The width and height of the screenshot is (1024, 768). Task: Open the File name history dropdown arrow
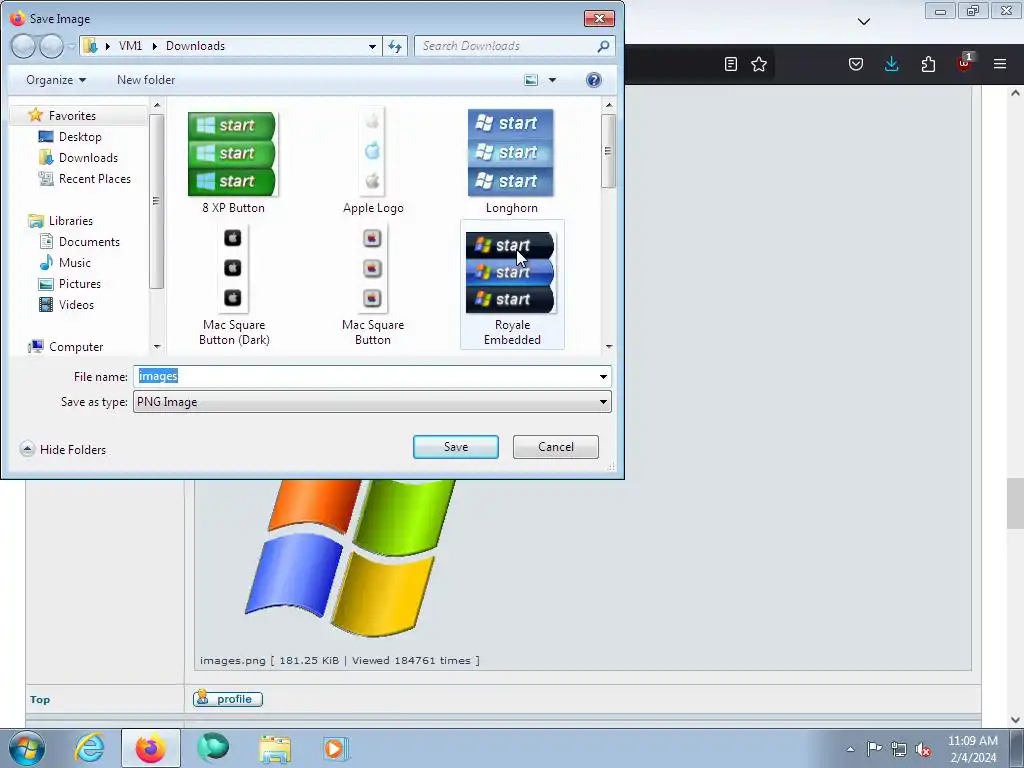coord(603,376)
